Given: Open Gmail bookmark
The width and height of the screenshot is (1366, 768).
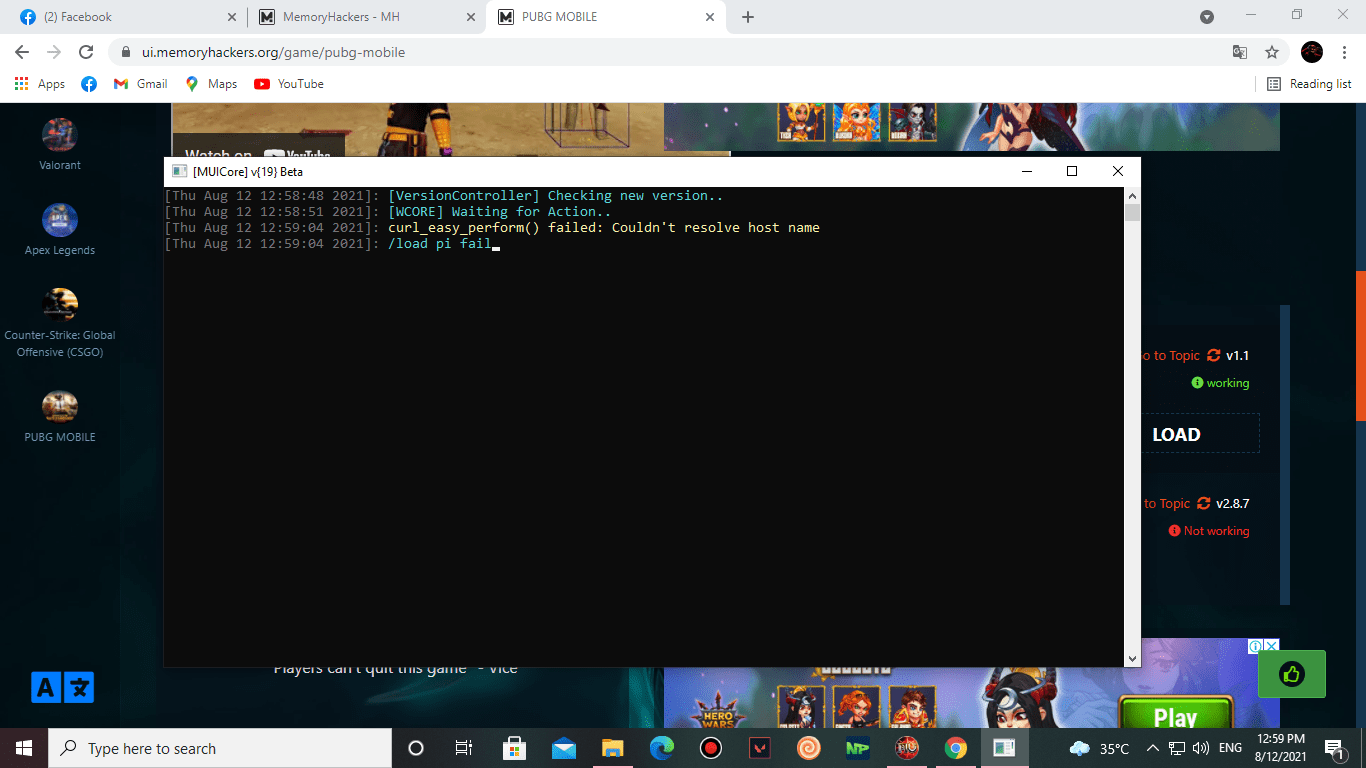Looking at the screenshot, I should click(x=140, y=84).
